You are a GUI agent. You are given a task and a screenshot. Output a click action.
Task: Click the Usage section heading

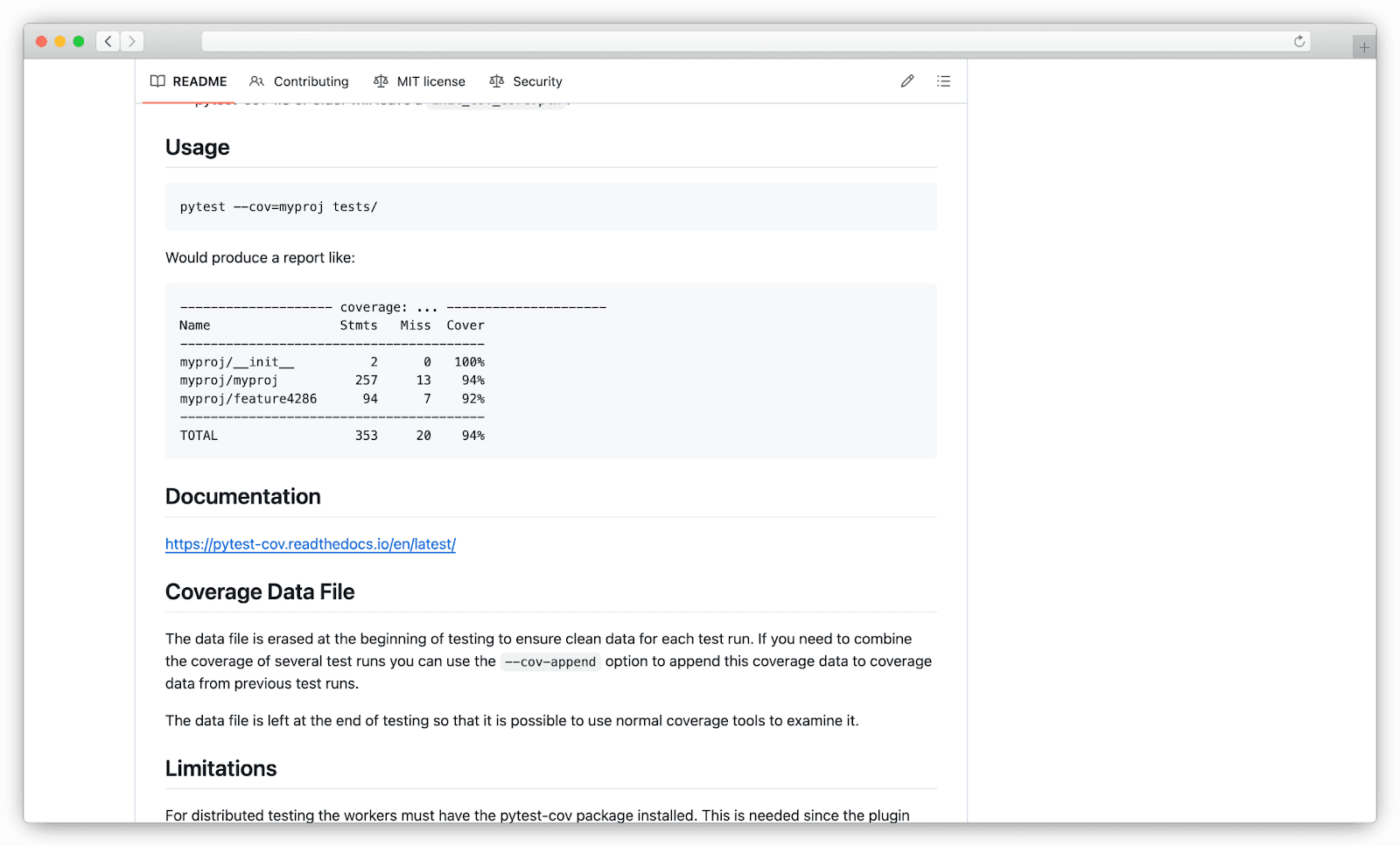coord(196,147)
